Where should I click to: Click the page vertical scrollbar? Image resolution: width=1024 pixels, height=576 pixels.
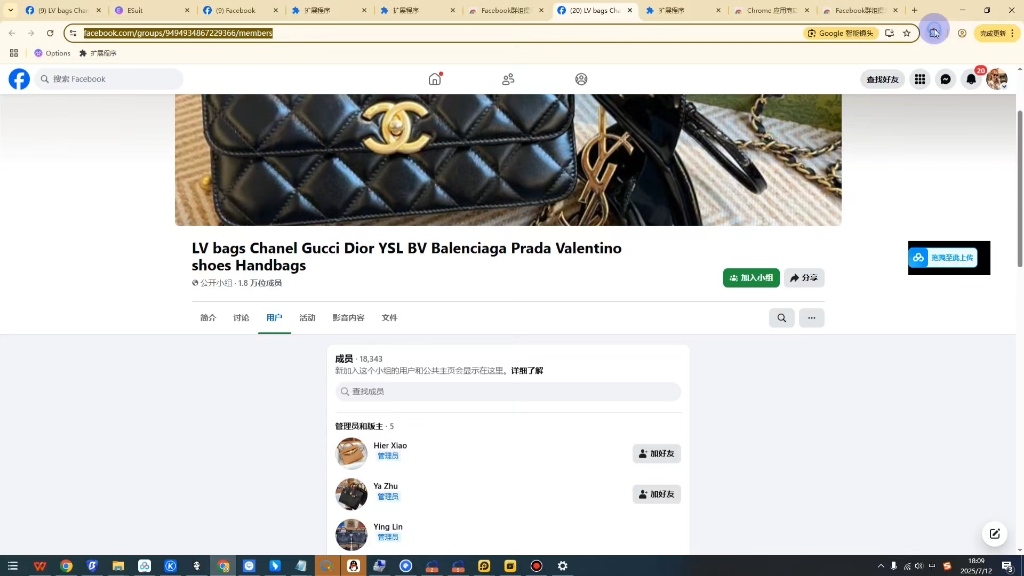pyautogui.click(x=1019, y=189)
